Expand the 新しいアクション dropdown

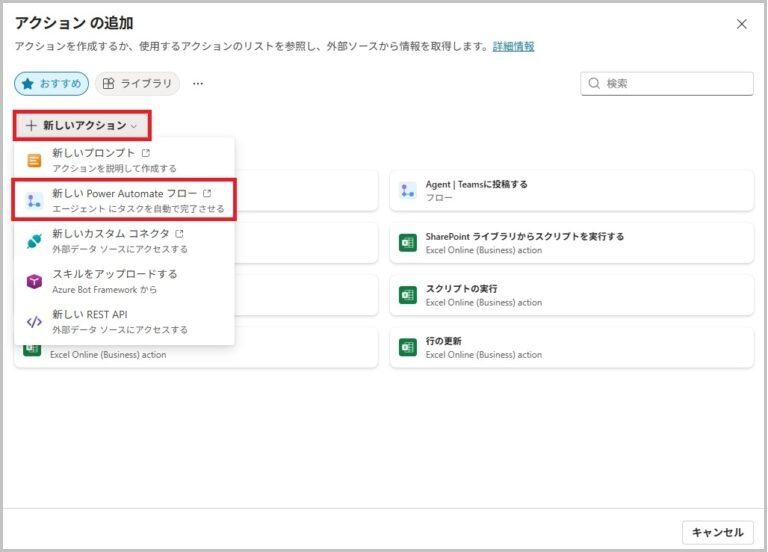point(82,125)
